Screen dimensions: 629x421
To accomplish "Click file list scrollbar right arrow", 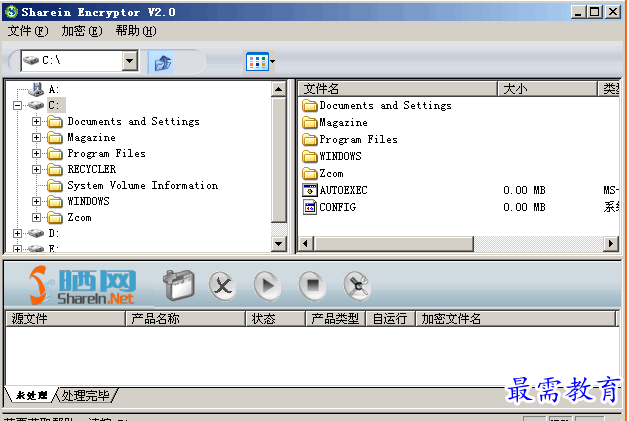I will [x=611, y=243].
